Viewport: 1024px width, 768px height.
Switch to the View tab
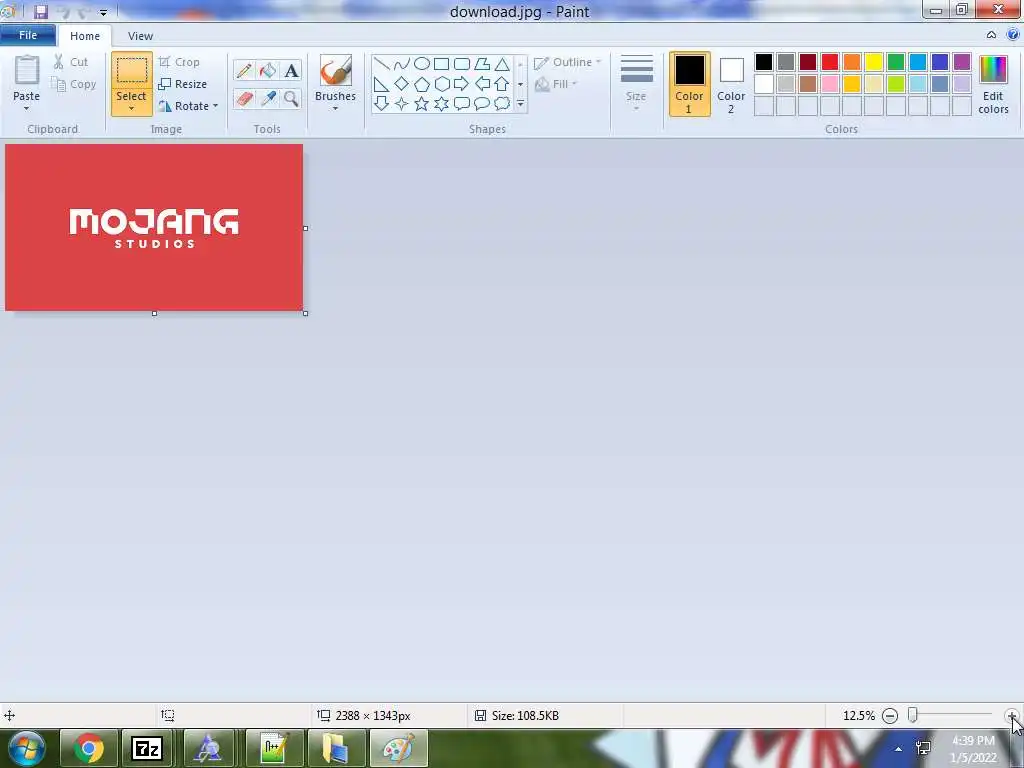[x=140, y=36]
